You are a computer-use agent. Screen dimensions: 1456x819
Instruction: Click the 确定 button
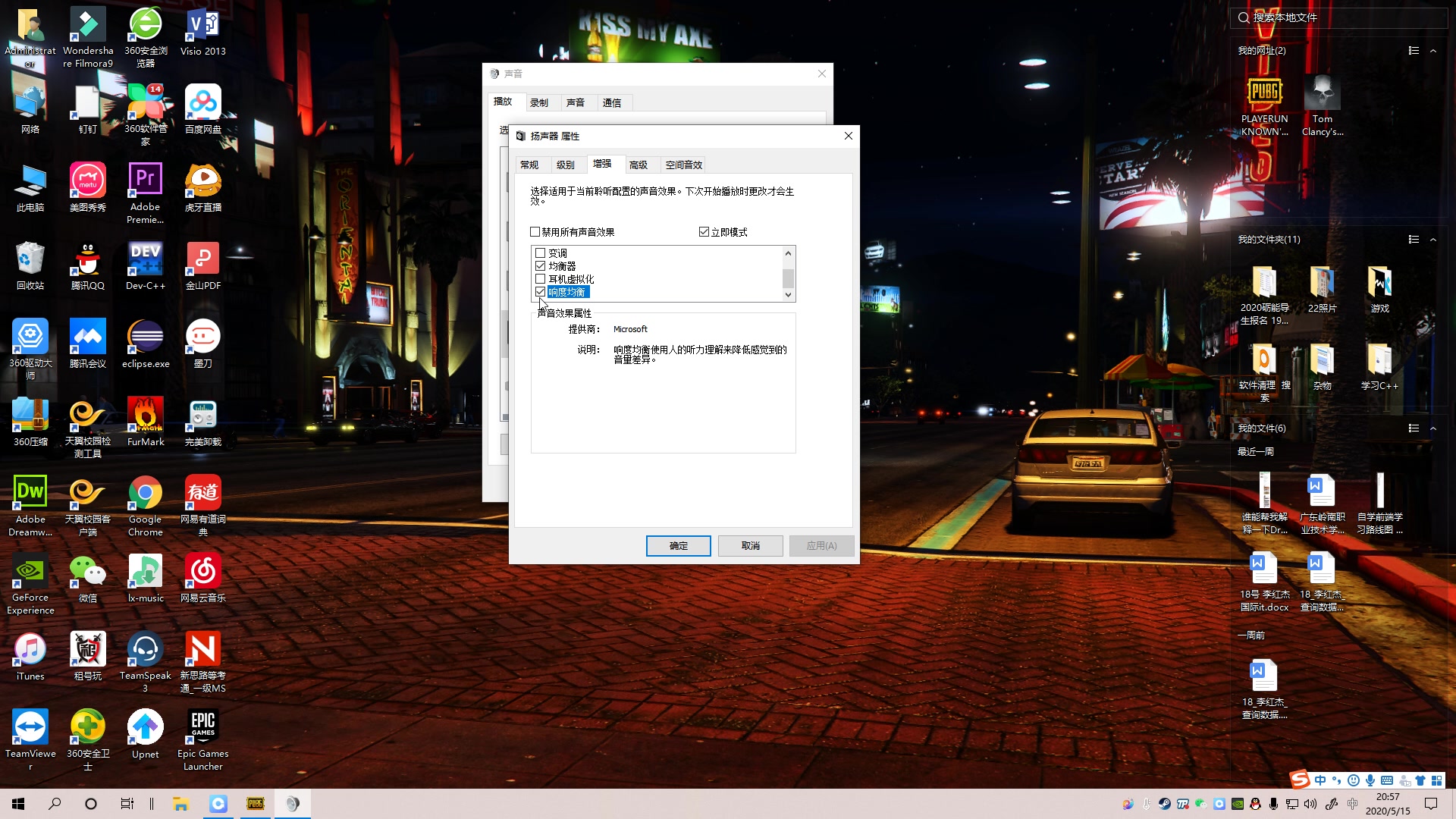[678, 546]
